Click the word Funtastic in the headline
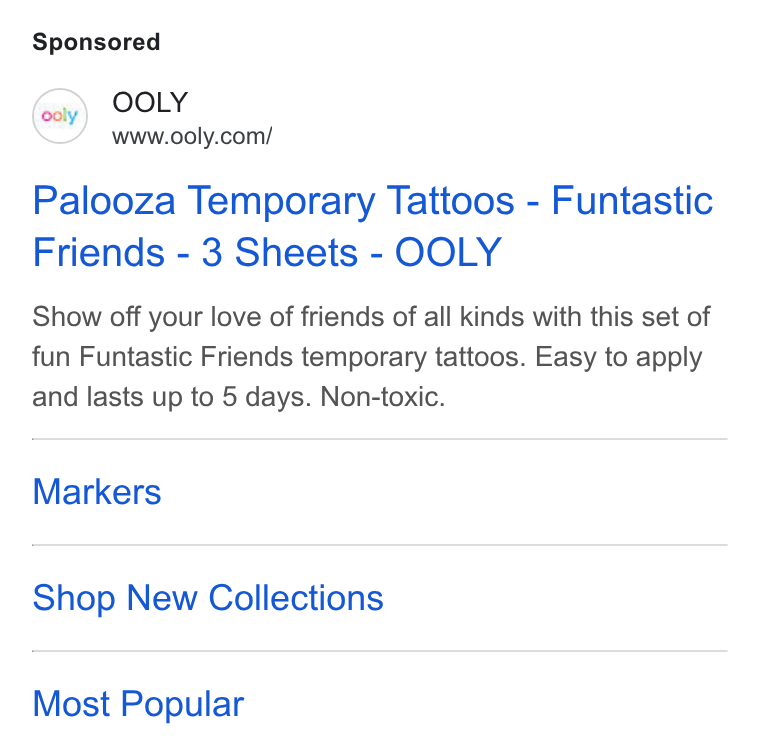The image size is (760, 756). (632, 200)
